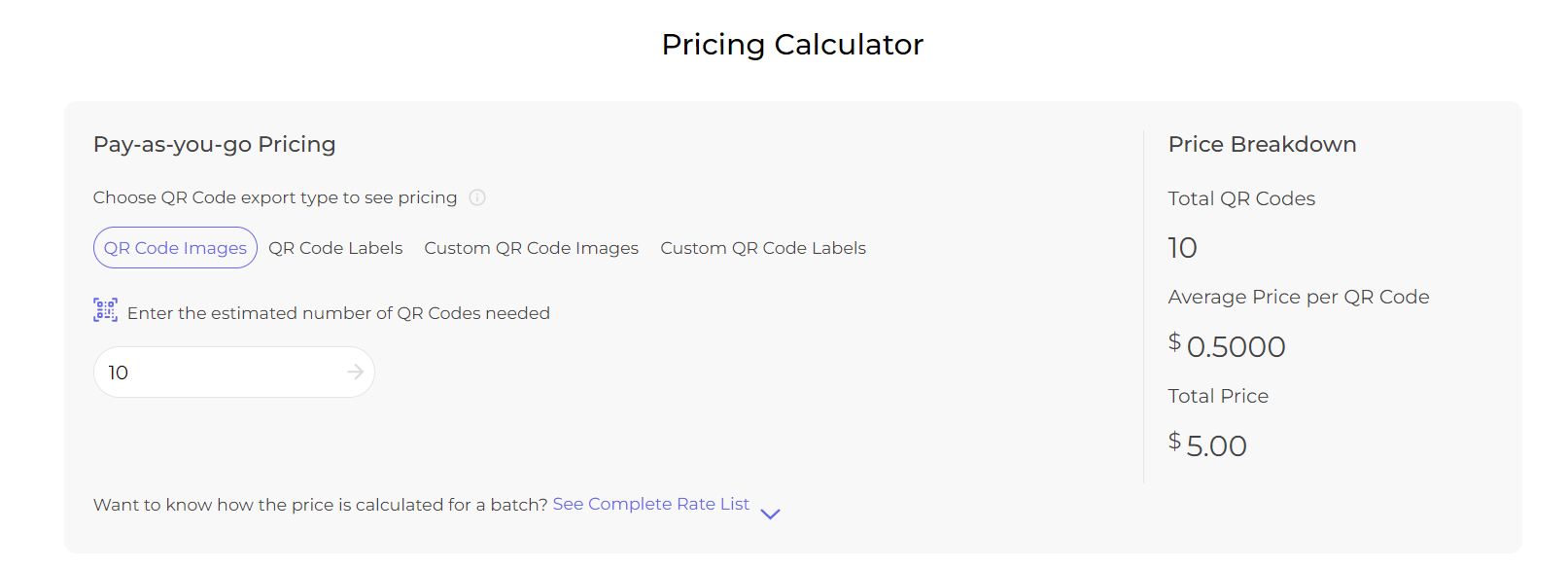Screen dimensions: 1568x568
Task: Click the Average Price per QR Code label
Action: click(1299, 297)
